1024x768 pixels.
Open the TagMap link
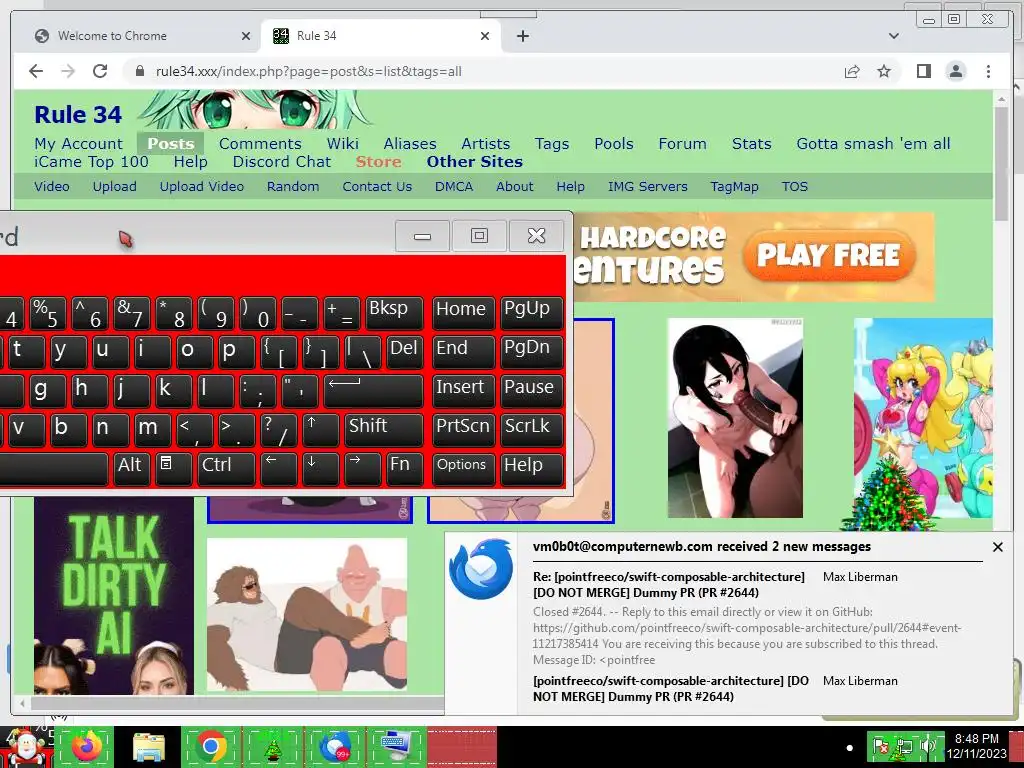coord(735,187)
